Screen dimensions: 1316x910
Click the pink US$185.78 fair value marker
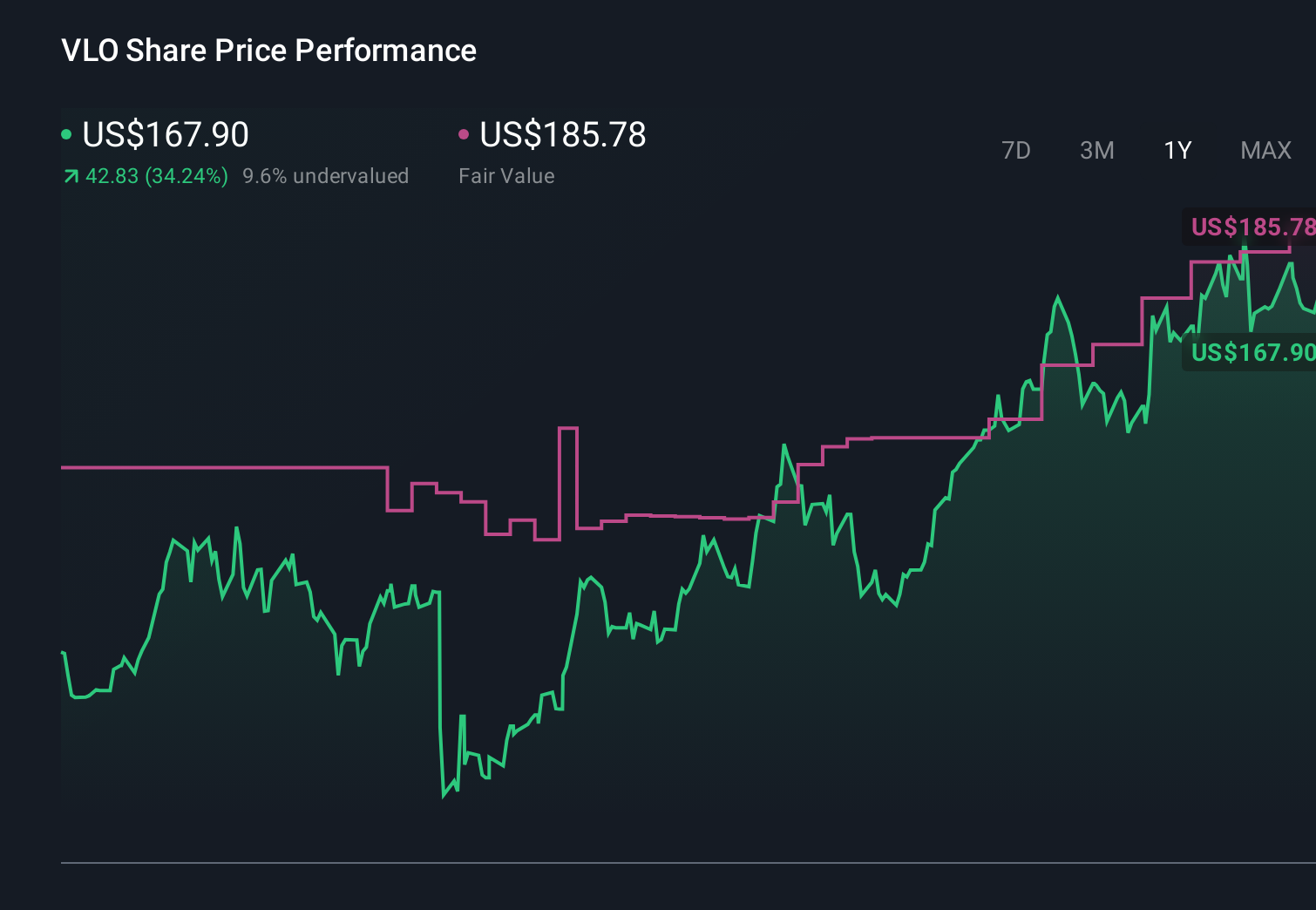(x=1255, y=227)
